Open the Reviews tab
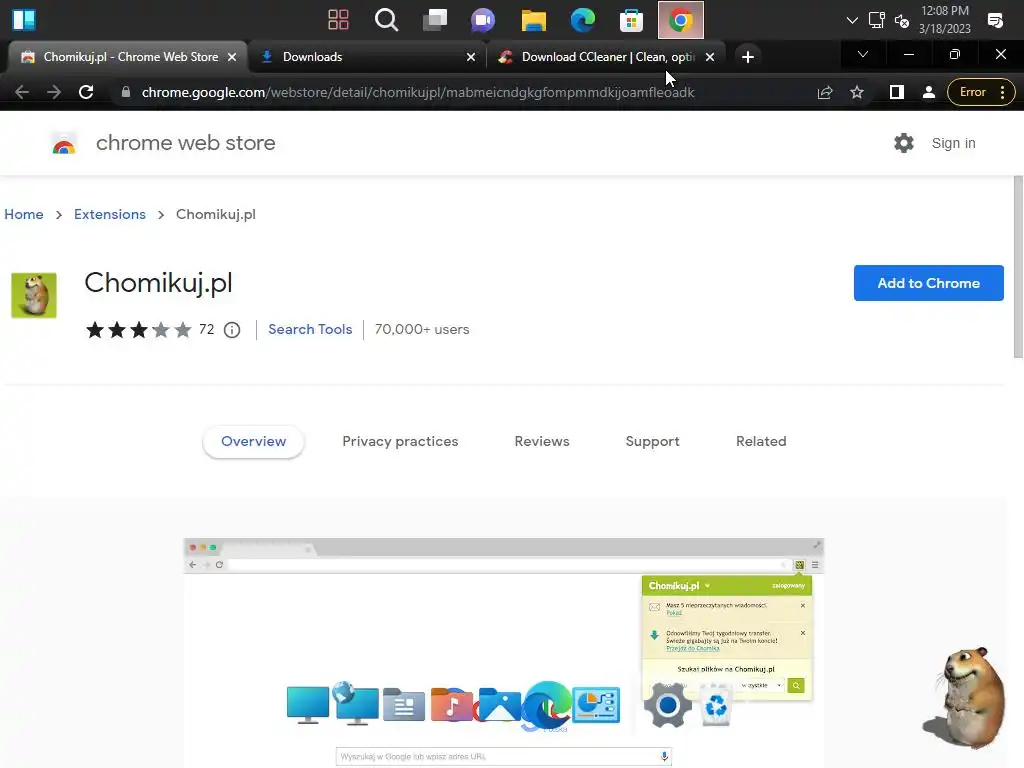Viewport: 1024px width, 768px height. [542, 441]
